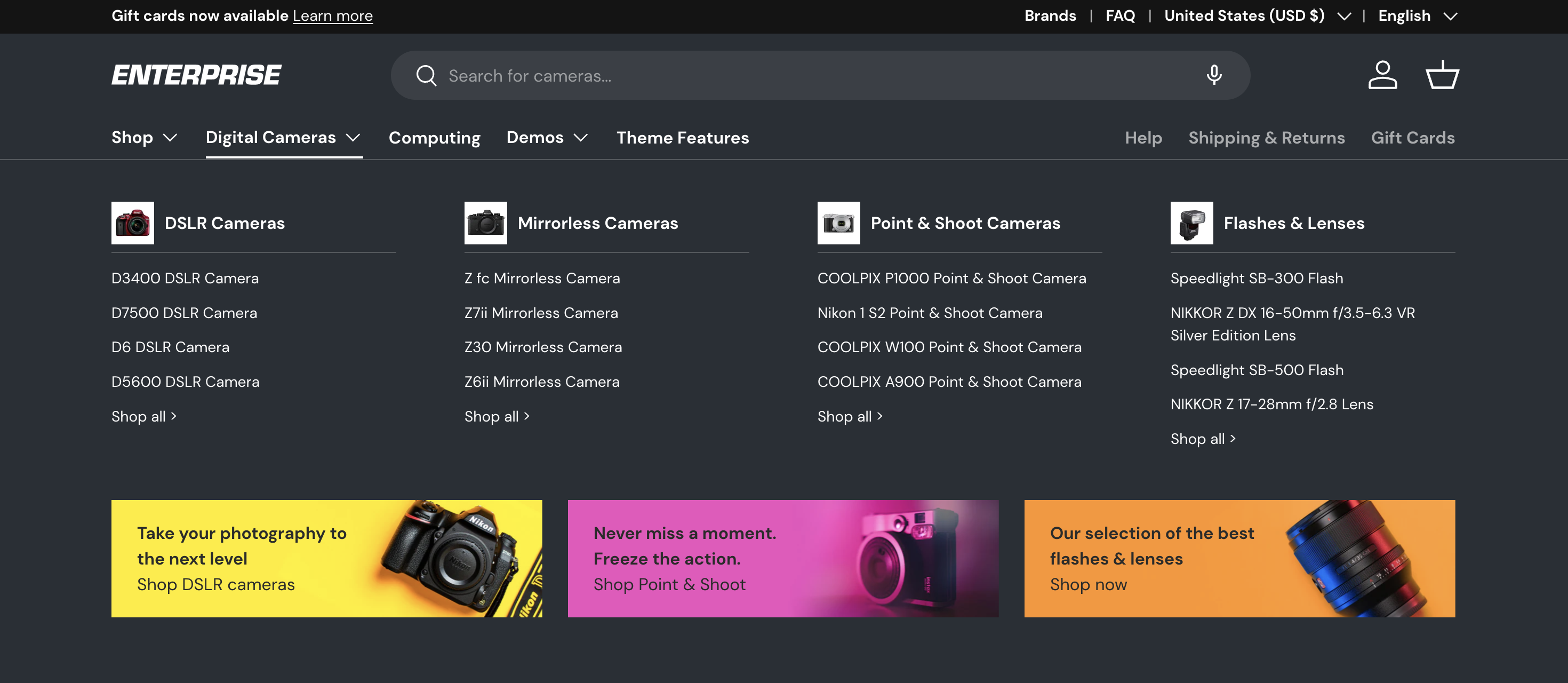Screen dimensions: 1568x683
Task: Expand the Demos menu
Action: (x=547, y=138)
